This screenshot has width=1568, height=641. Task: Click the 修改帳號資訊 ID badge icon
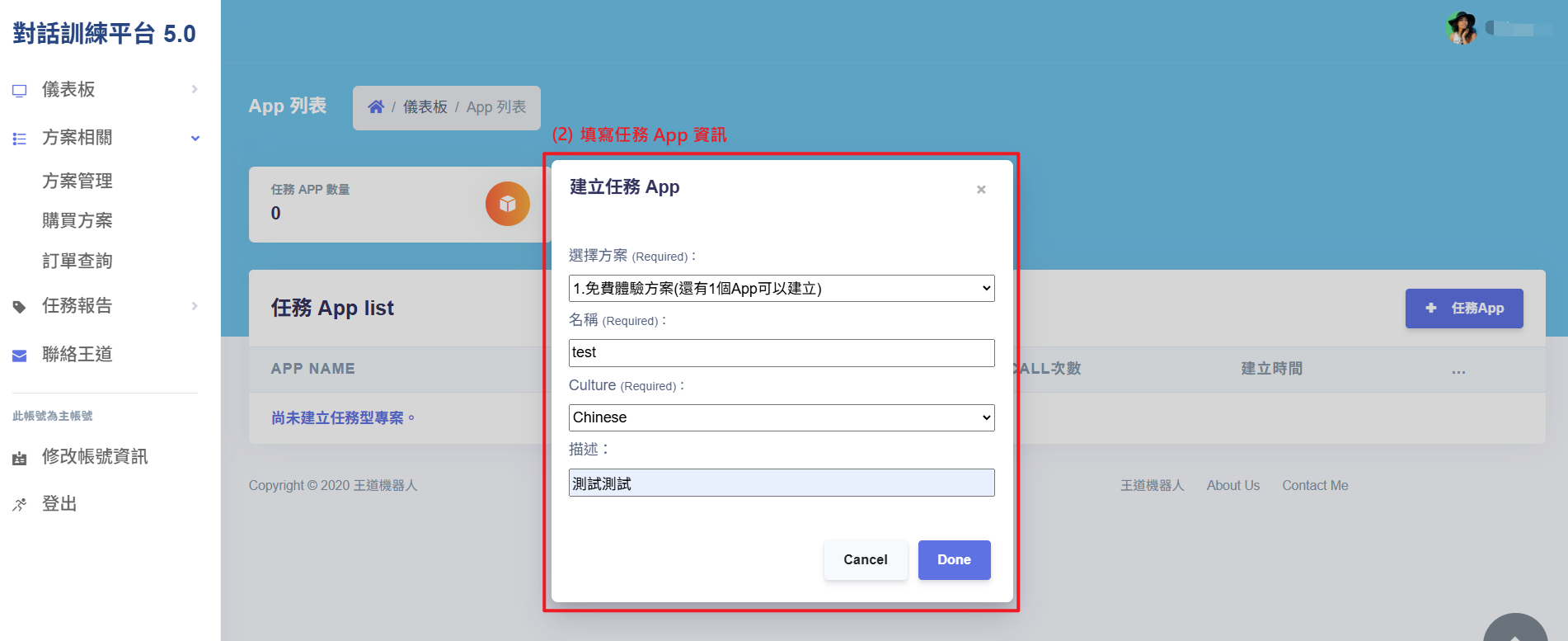pyautogui.click(x=20, y=458)
